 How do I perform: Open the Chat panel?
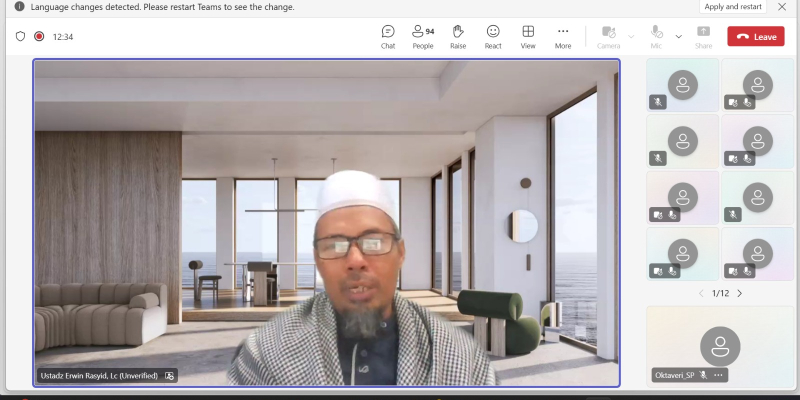[x=388, y=37]
